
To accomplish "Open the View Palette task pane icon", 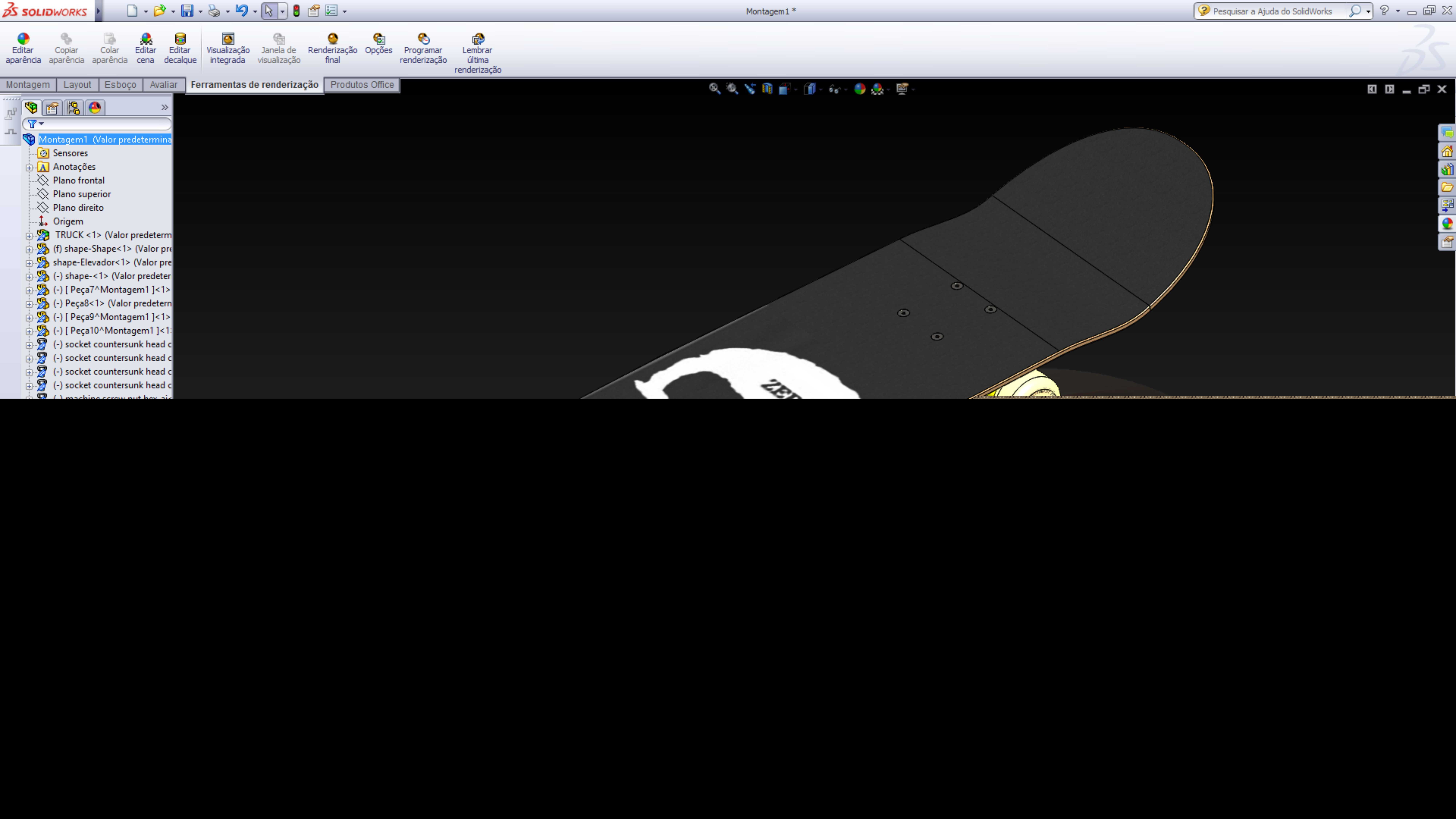I will (x=1447, y=205).
